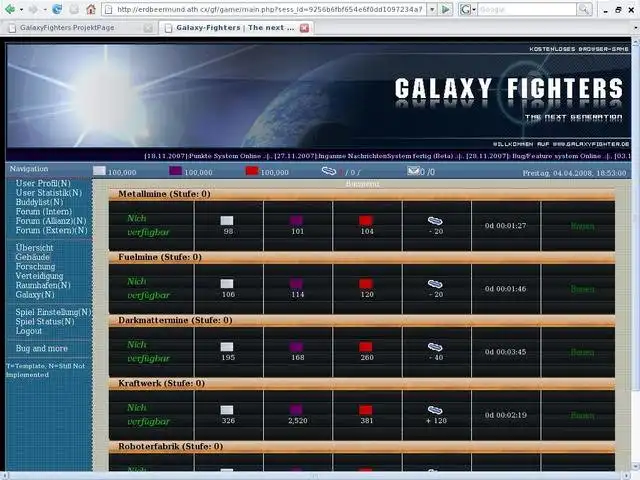Open Forum (Allianz)(N) link

(x=51, y=221)
